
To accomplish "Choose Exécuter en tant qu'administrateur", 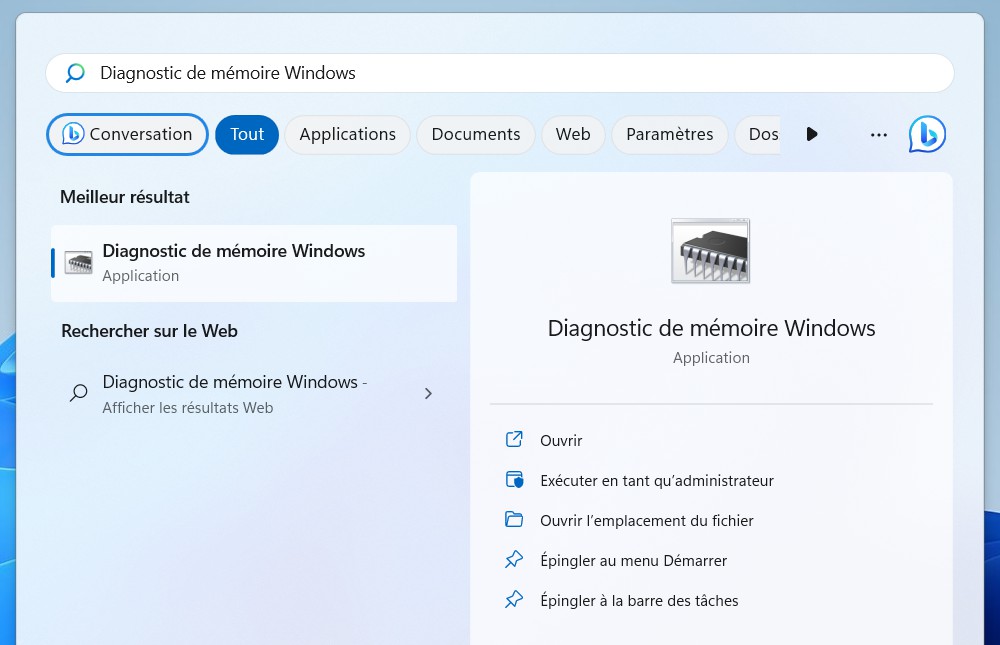I will pos(656,480).
